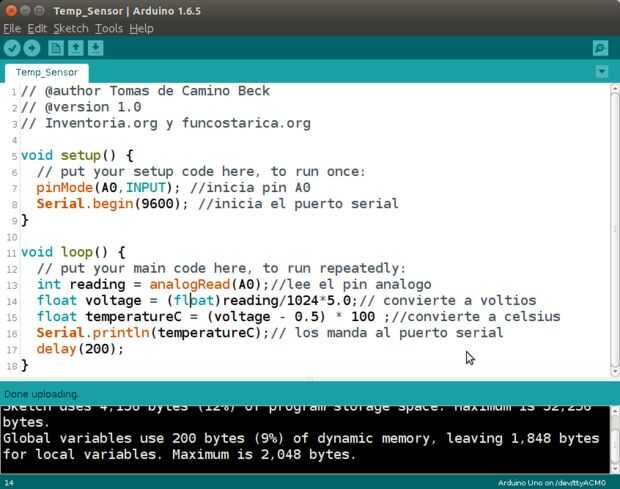Save the sketch with the Save icon
This screenshot has height=489, width=620.
(x=95, y=48)
